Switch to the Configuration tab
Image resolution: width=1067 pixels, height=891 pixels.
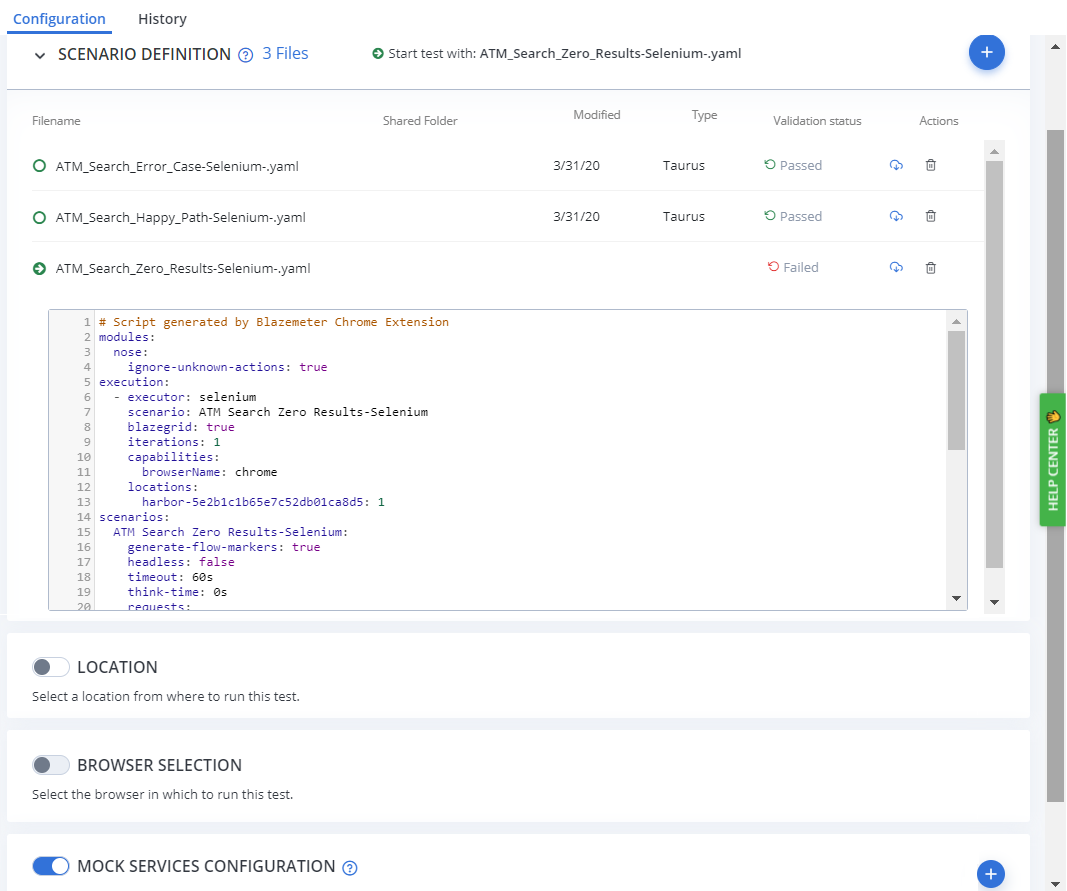click(59, 19)
